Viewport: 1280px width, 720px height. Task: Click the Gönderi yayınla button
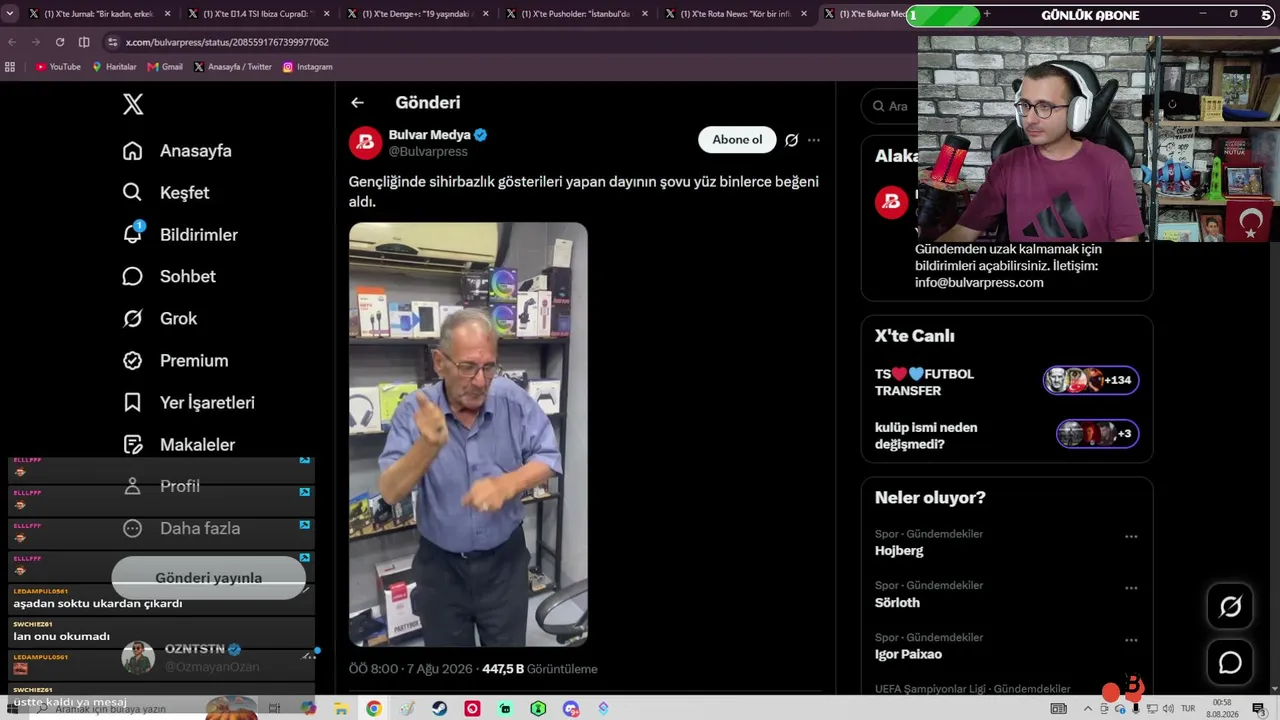(x=208, y=578)
